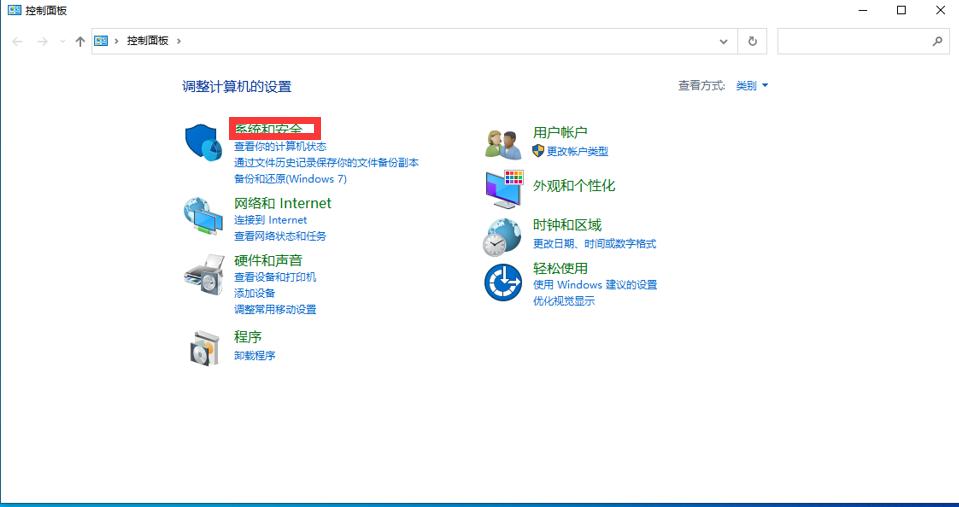The image size is (959, 507).
Task: Minimize the Control Panel window
Action: click(x=863, y=10)
